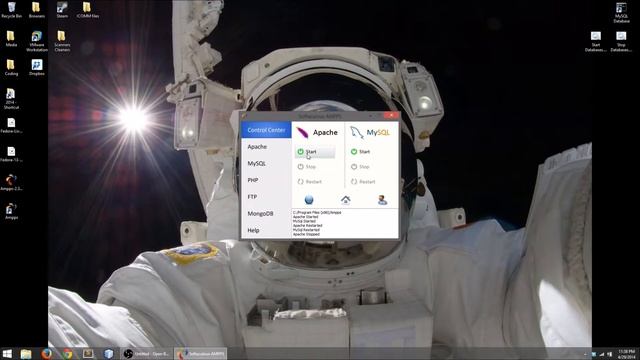Switch to the PHP section
Image resolution: width=640 pixels, height=360 pixels.
click(x=253, y=180)
